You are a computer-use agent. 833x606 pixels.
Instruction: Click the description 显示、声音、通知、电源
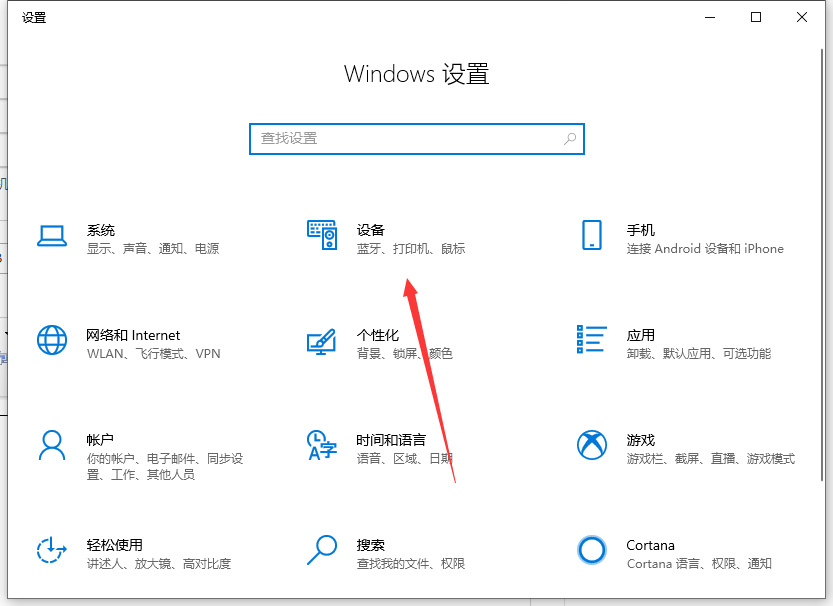tap(153, 248)
